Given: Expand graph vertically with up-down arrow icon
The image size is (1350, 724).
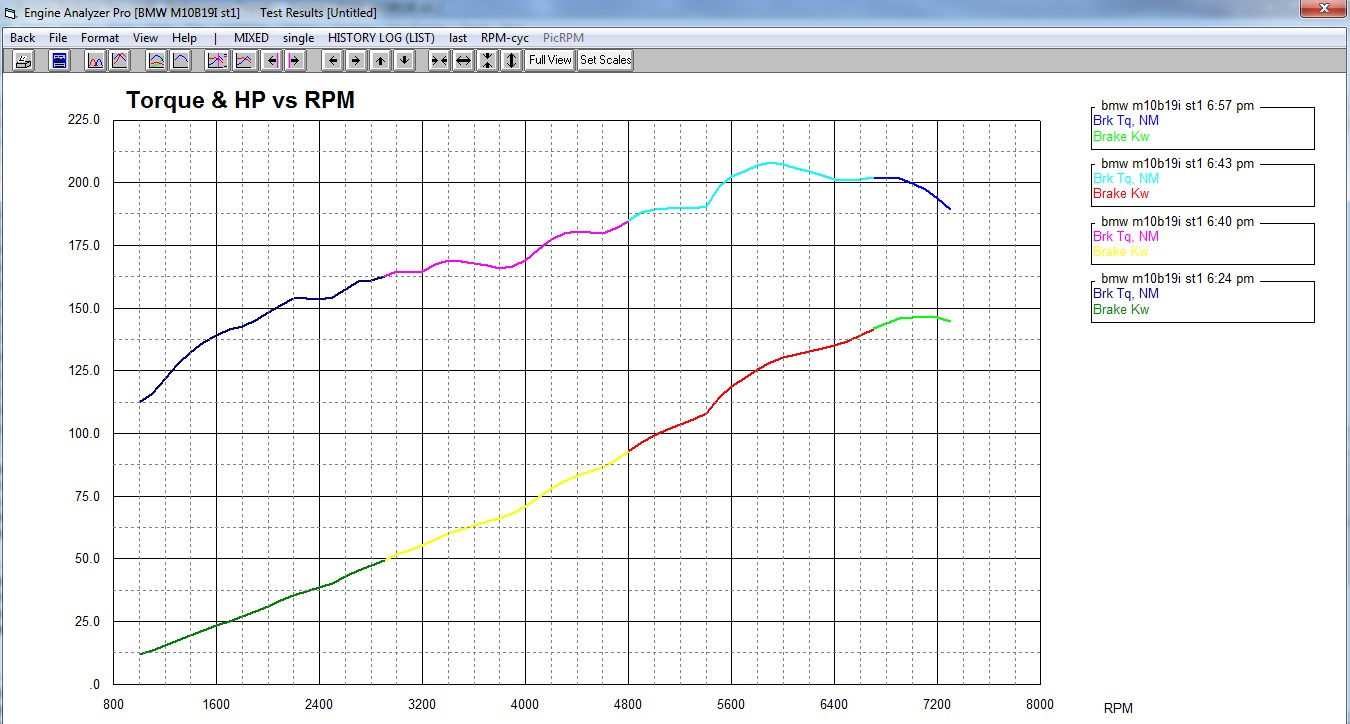Looking at the screenshot, I should pos(511,60).
